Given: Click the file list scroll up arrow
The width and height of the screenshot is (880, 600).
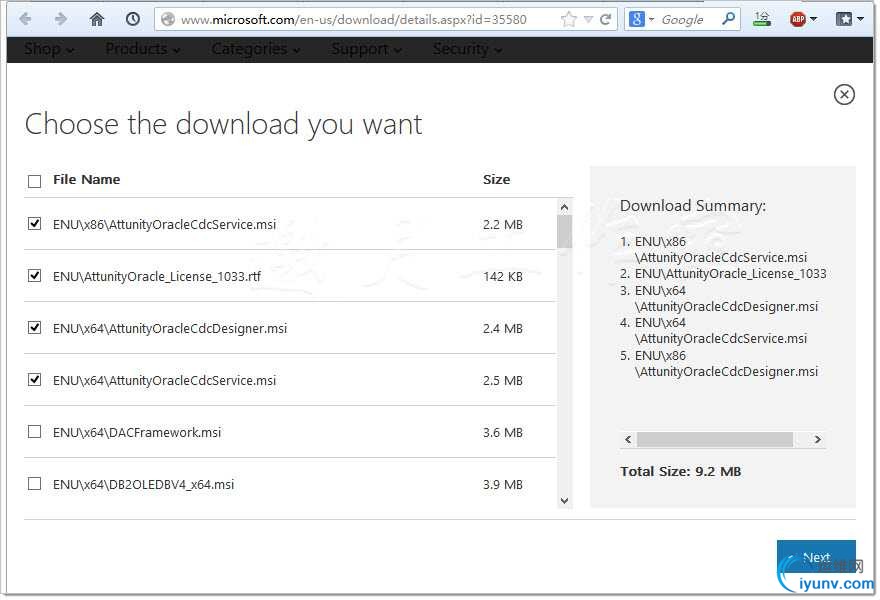Looking at the screenshot, I should pos(564,207).
